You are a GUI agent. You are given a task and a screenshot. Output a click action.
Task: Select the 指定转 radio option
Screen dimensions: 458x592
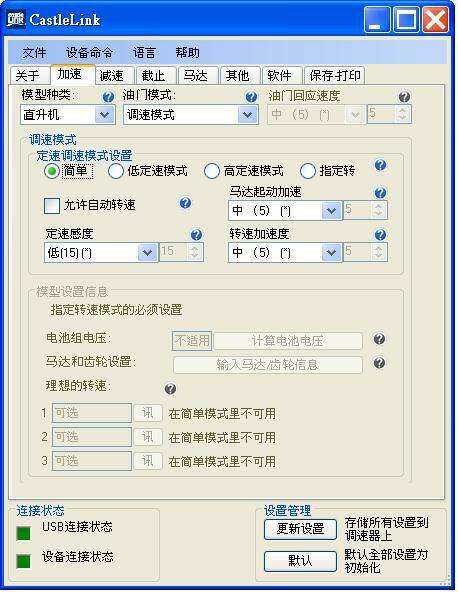327,171
